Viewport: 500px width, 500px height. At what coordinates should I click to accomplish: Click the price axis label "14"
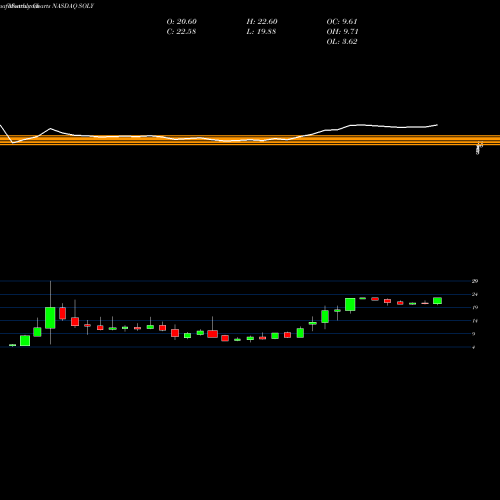click(x=475, y=321)
